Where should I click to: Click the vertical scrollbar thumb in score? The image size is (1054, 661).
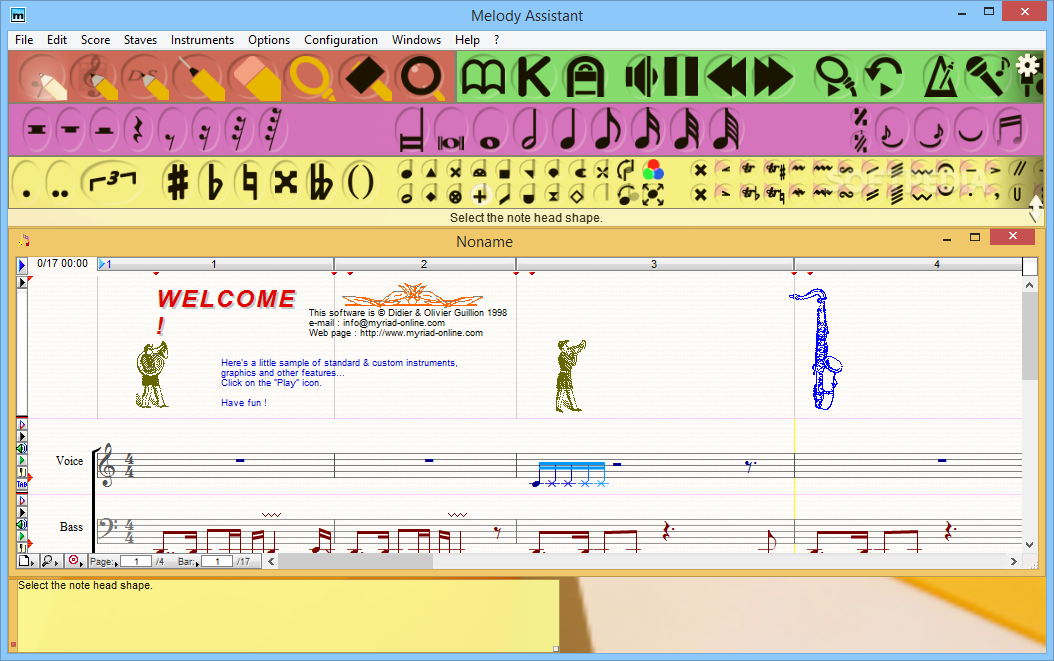pyautogui.click(x=1029, y=336)
